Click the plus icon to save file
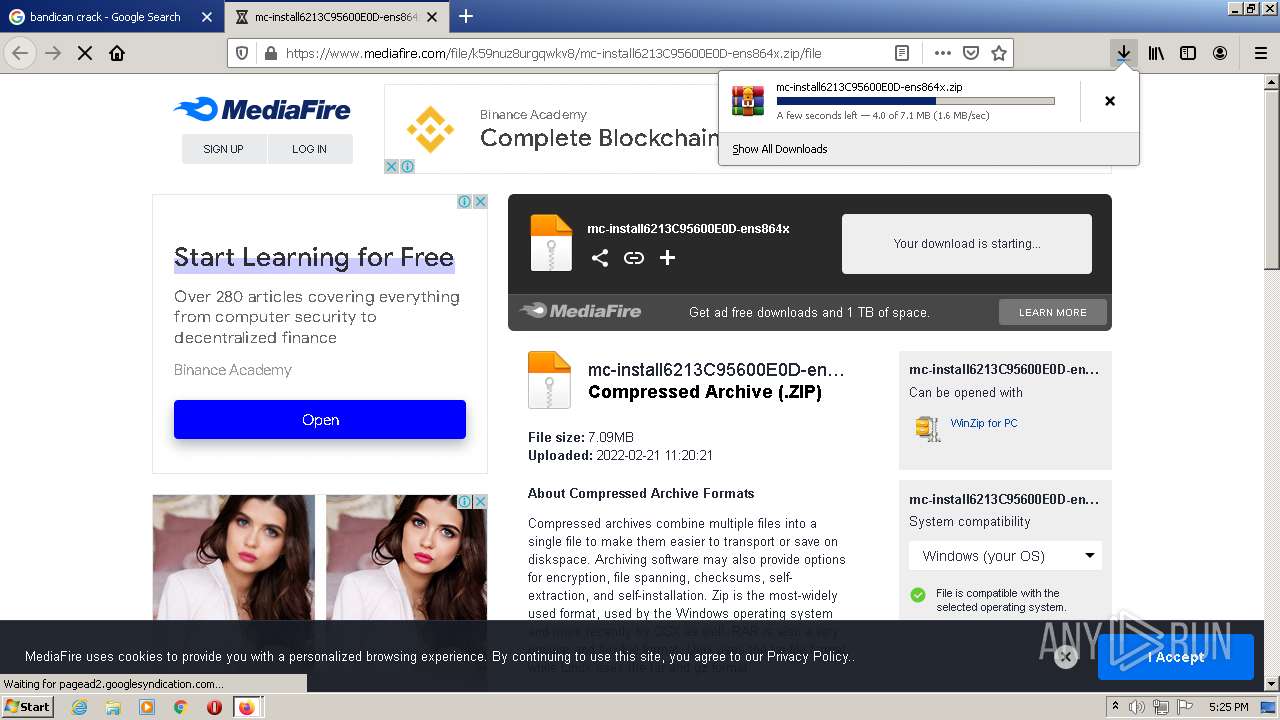The height and width of the screenshot is (720, 1280). point(668,258)
